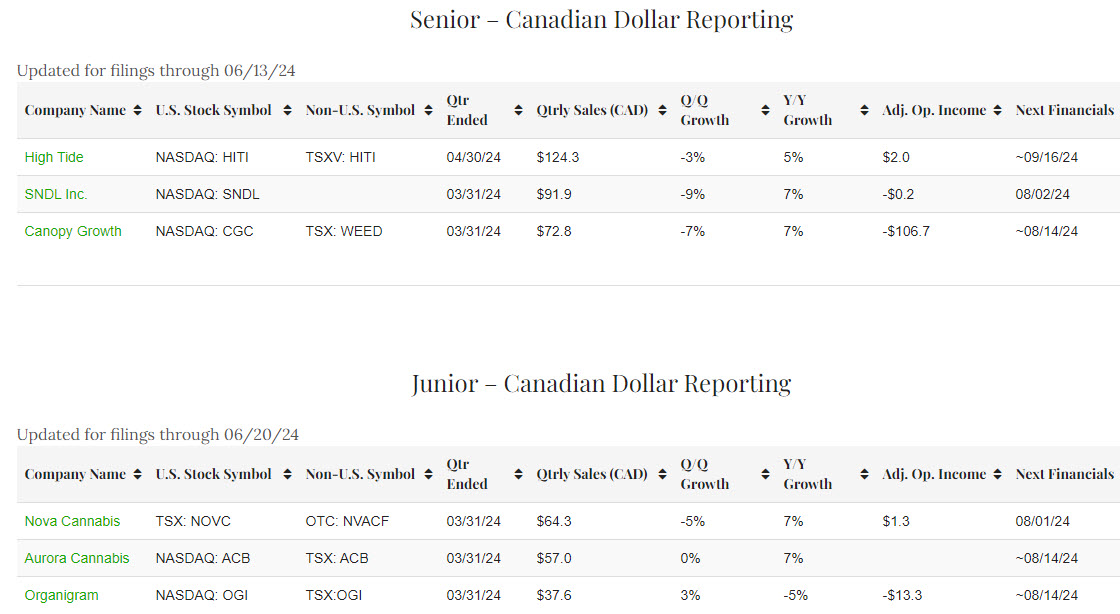Sort Senior table by U.S. Stock Symbol arrows
Image resolution: width=1120 pixels, height=614 pixels.
287,110
